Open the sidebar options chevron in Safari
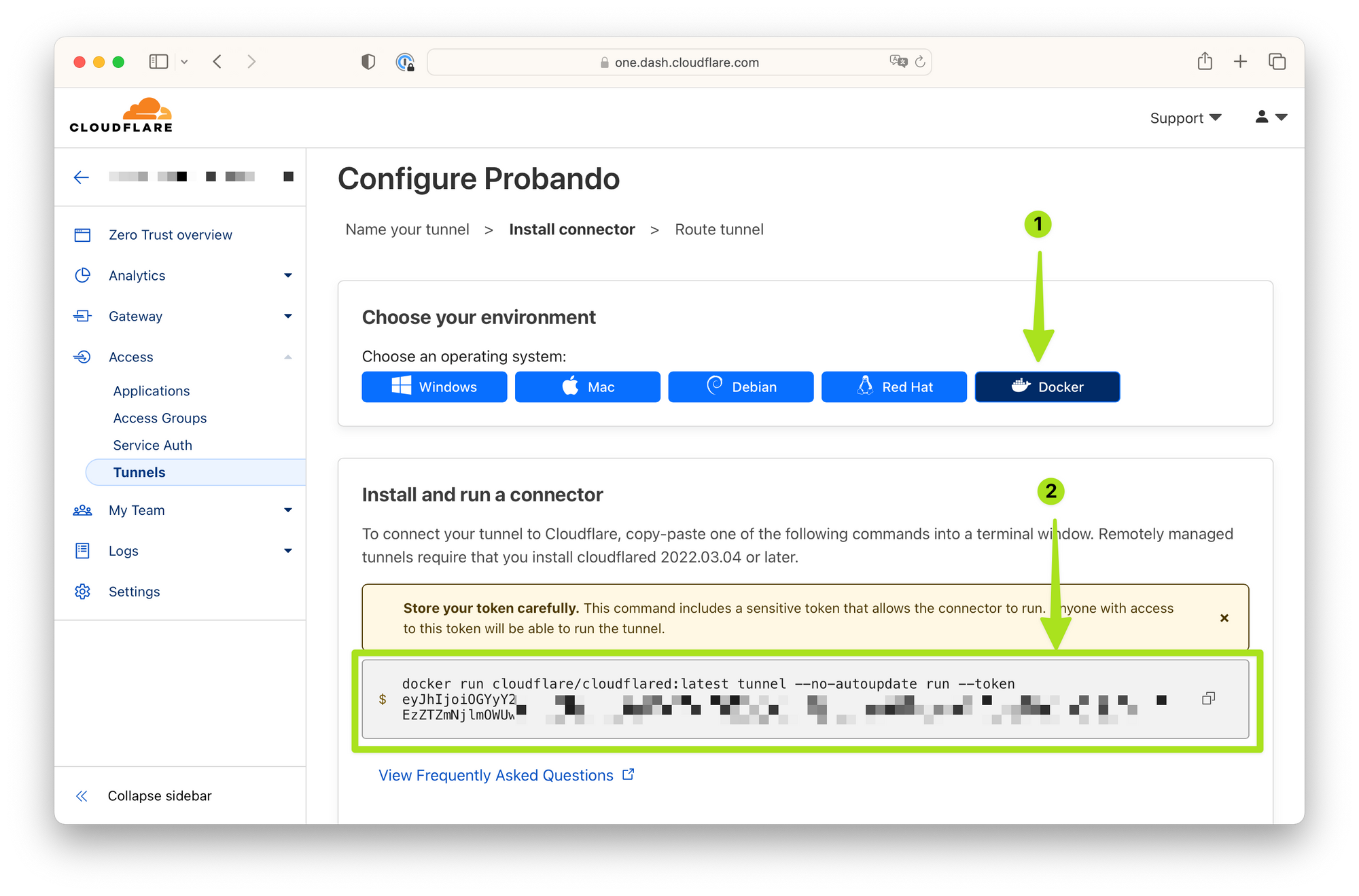The image size is (1359, 896). 184,62
